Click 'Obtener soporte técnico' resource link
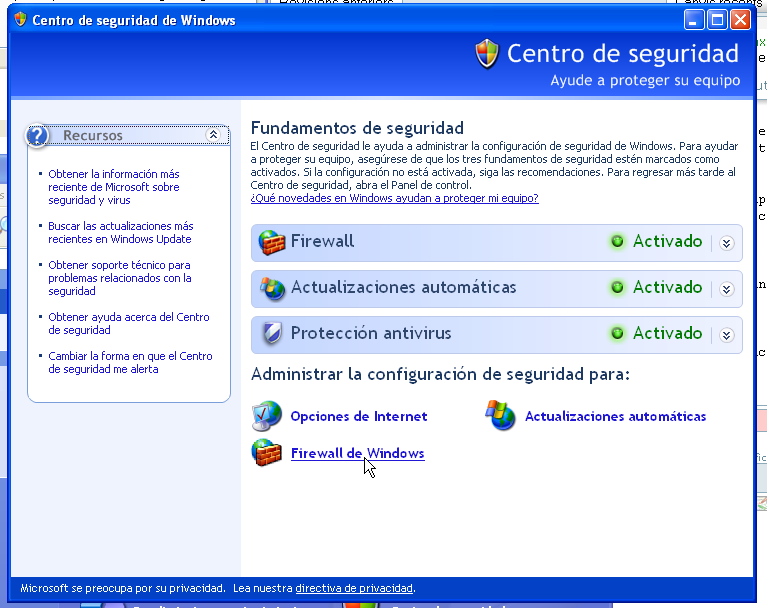Image resolution: width=767 pixels, height=608 pixels. click(119, 278)
